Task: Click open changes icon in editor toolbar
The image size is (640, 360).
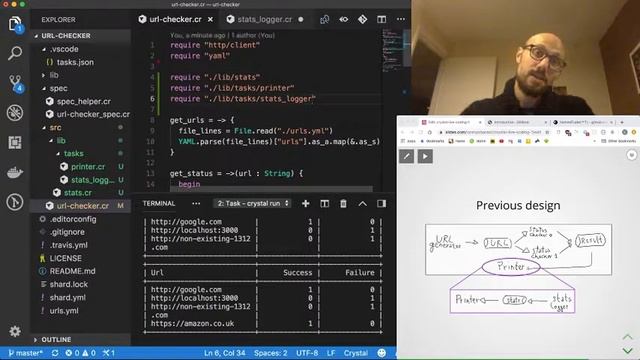Action: tap(324, 19)
